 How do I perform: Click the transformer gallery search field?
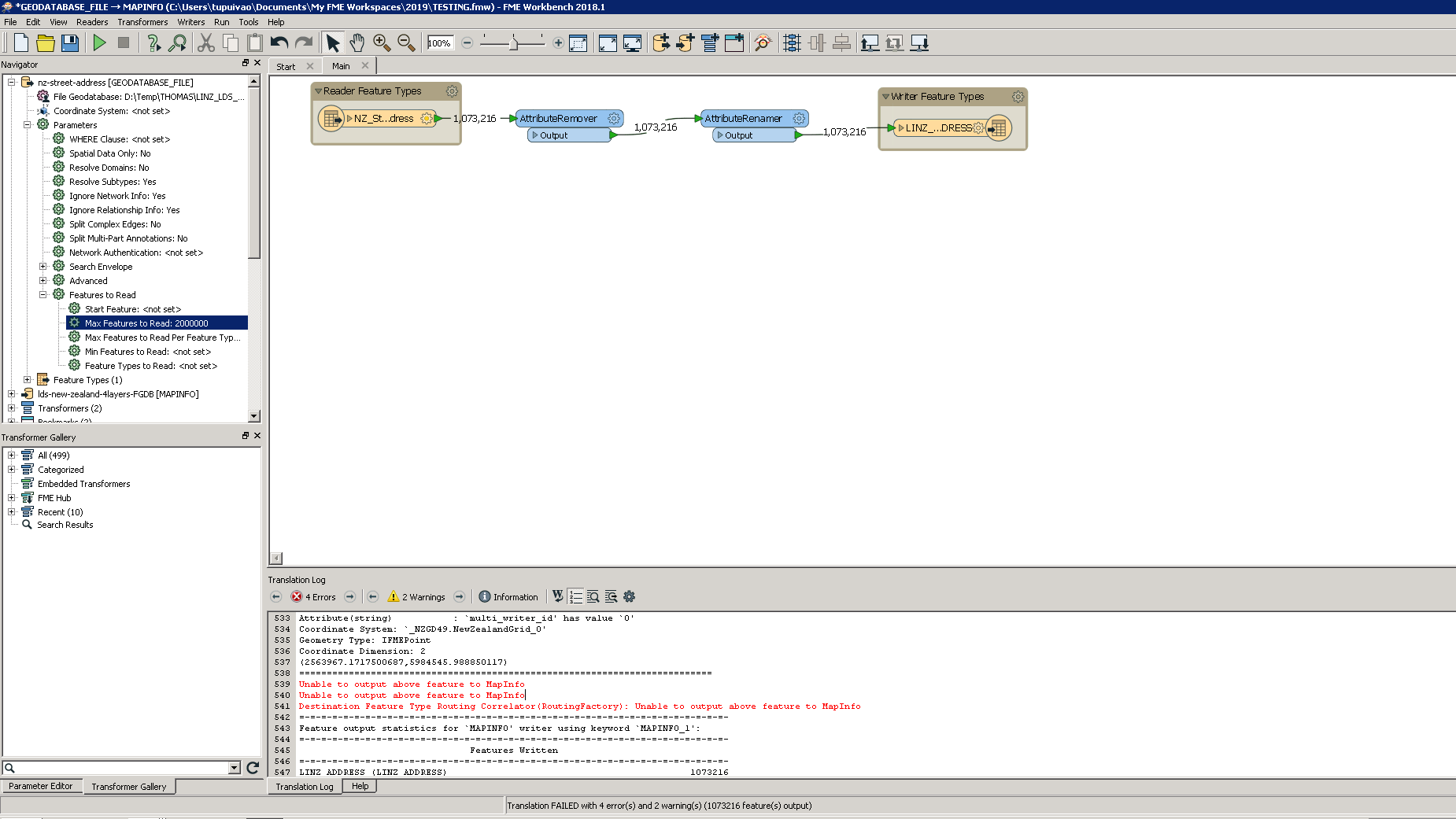tap(121, 768)
